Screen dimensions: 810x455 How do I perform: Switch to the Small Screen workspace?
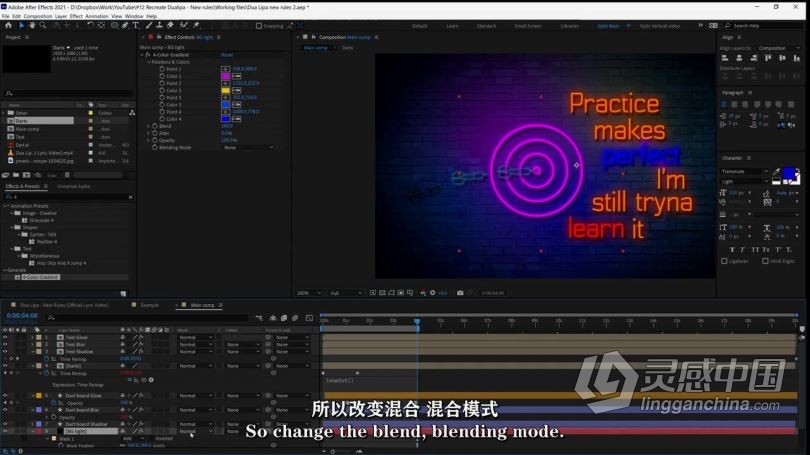pyautogui.click(x=527, y=26)
